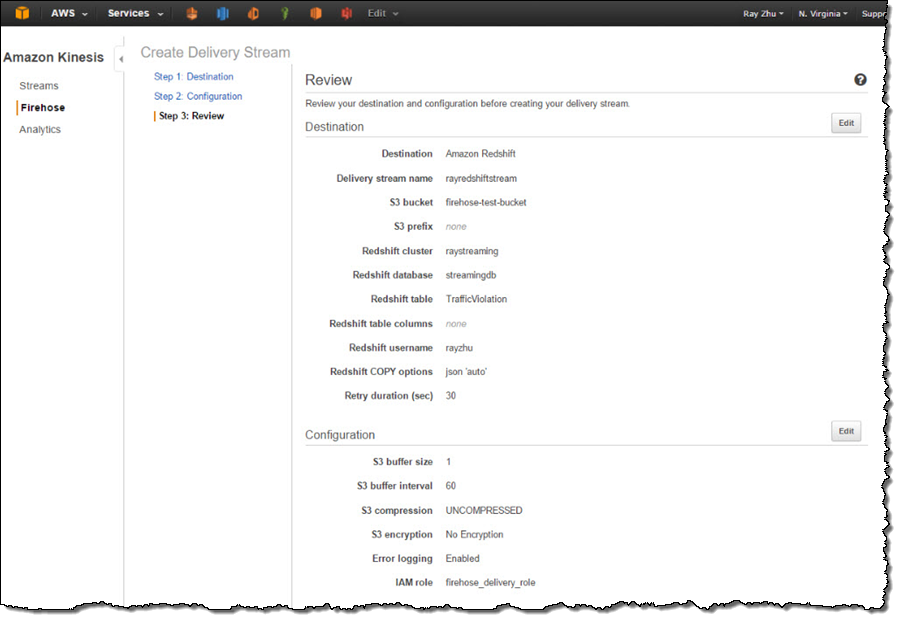This screenshot has width=900, height=620.
Task: Open the red service shortcut icon
Action: point(346,13)
